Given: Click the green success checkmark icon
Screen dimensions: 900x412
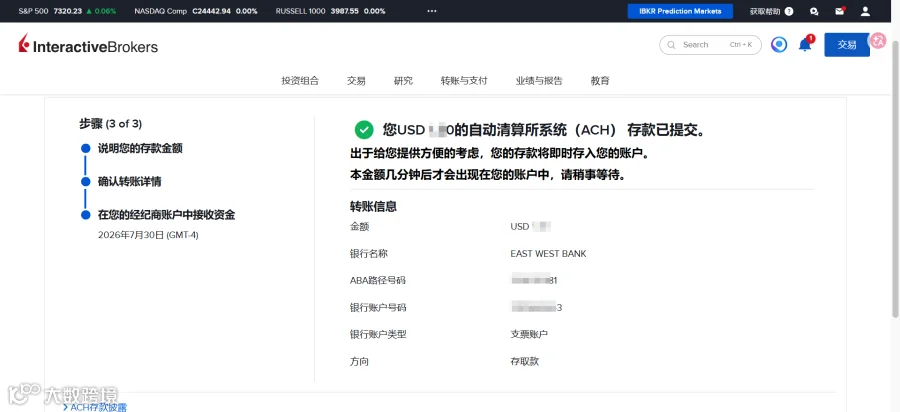Looking at the screenshot, I should pyautogui.click(x=364, y=130).
